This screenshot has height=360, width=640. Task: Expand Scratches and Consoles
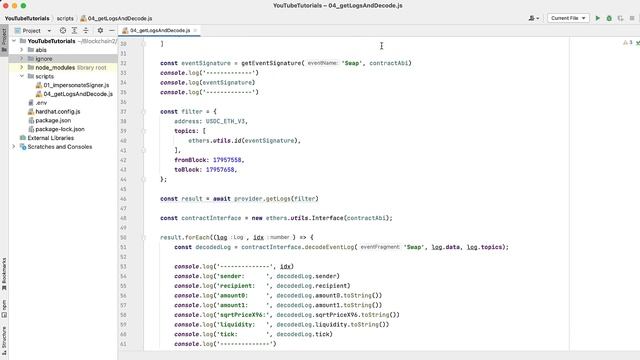click(14, 147)
